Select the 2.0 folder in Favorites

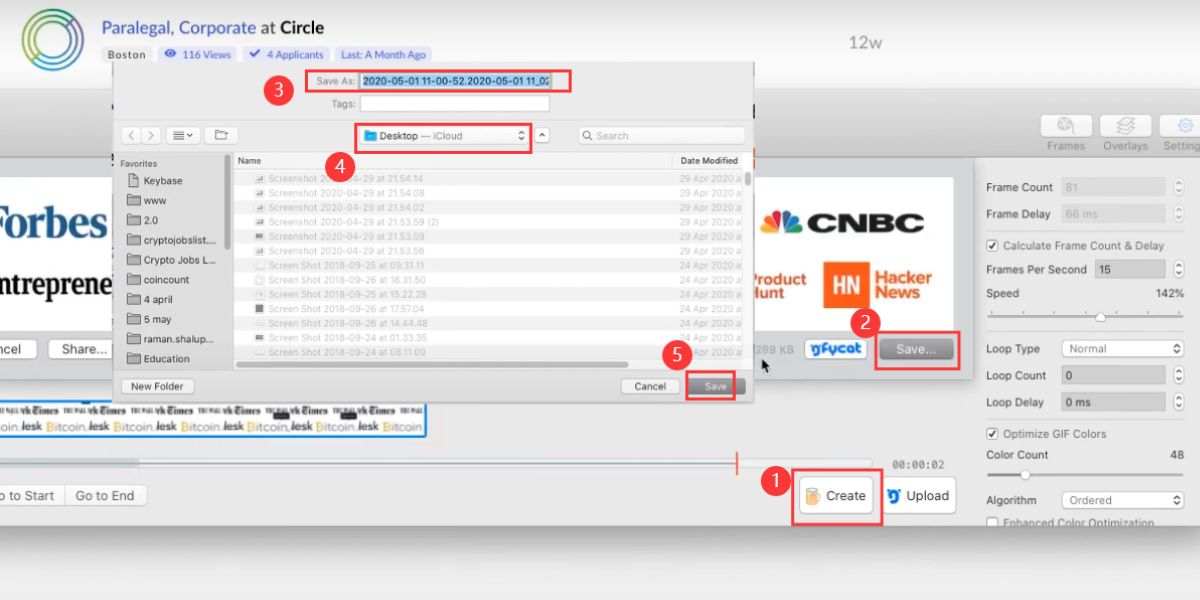point(143,220)
